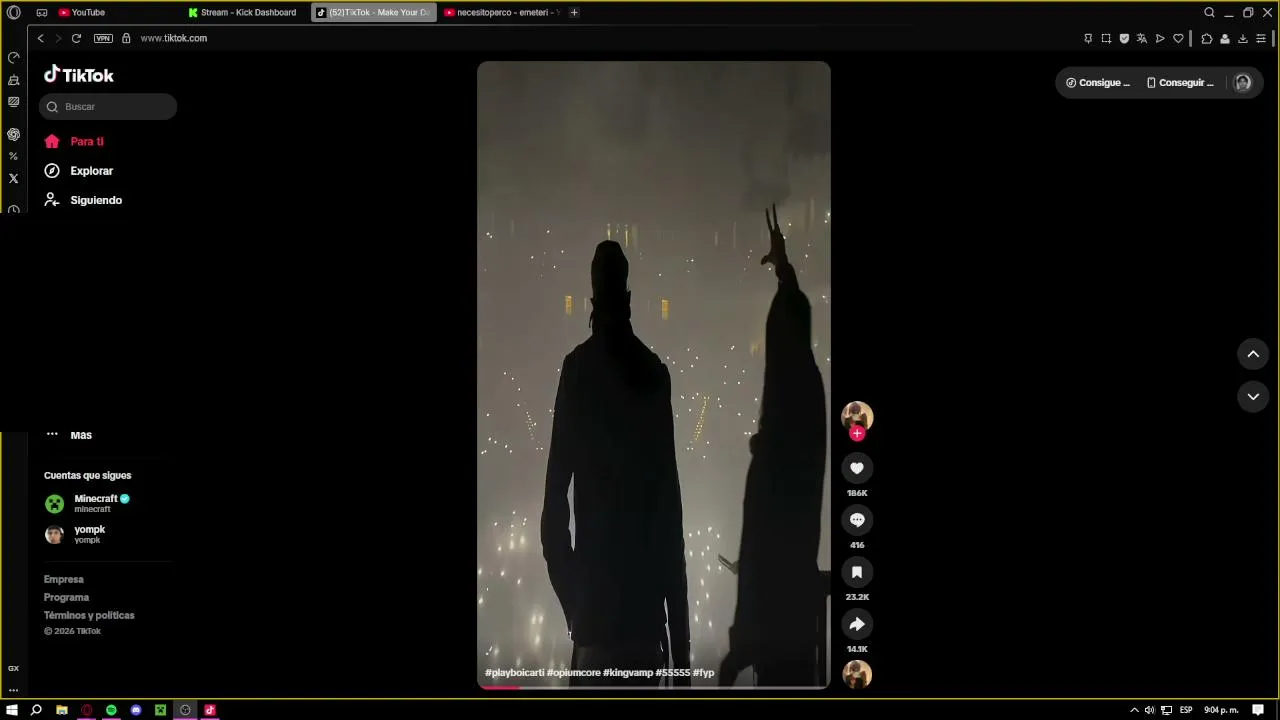Pause the playing TikTok video
The width and height of the screenshot is (1280, 720).
tap(654, 375)
